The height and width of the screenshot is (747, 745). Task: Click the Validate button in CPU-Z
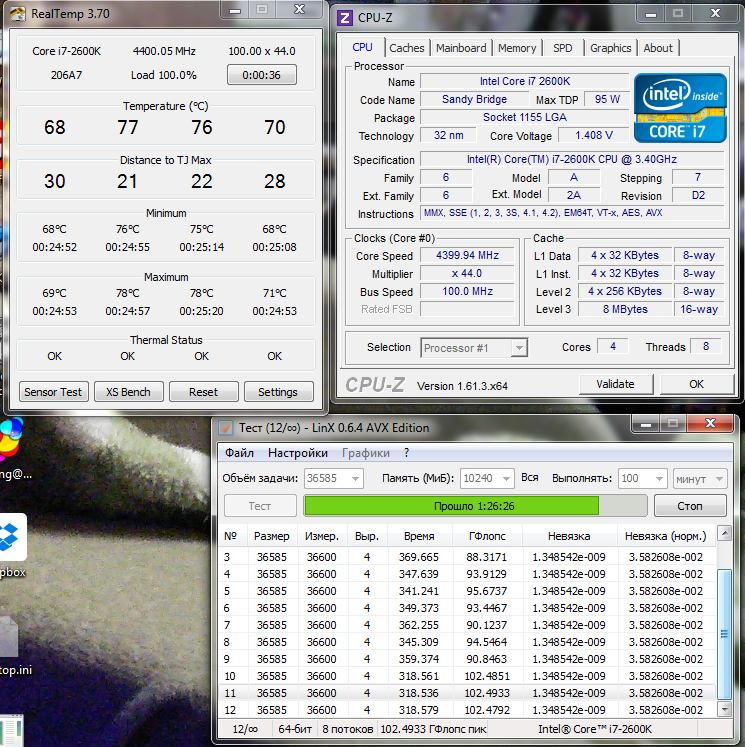coord(615,384)
